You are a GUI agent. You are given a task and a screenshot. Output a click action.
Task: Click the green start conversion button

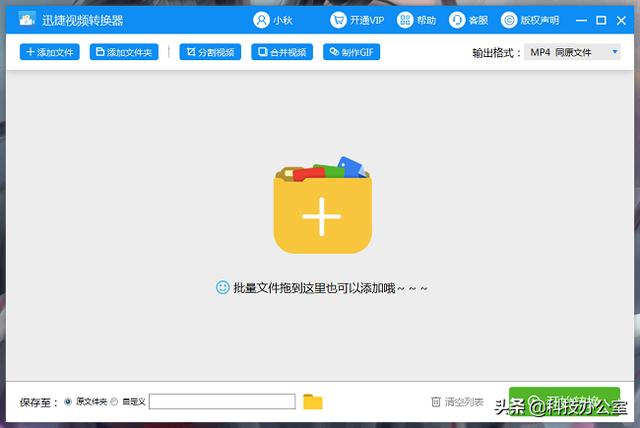[564, 401]
